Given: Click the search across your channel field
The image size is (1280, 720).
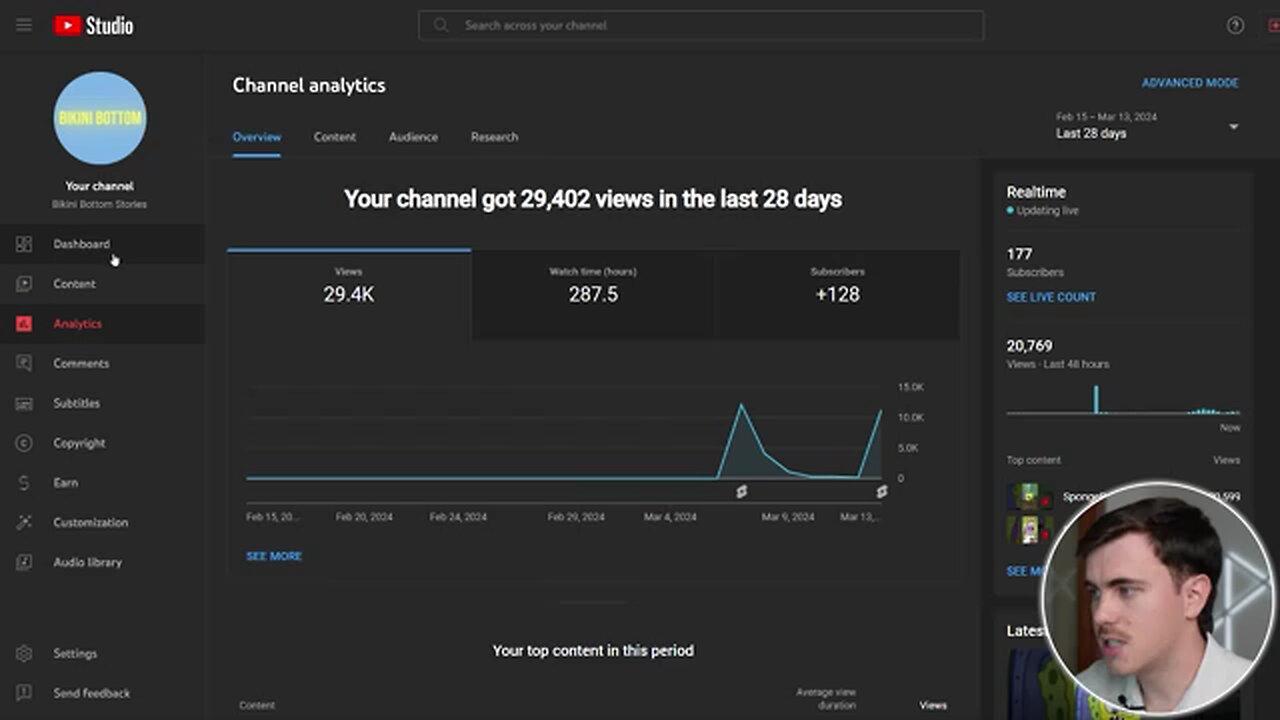Looking at the screenshot, I should (701, 25).
